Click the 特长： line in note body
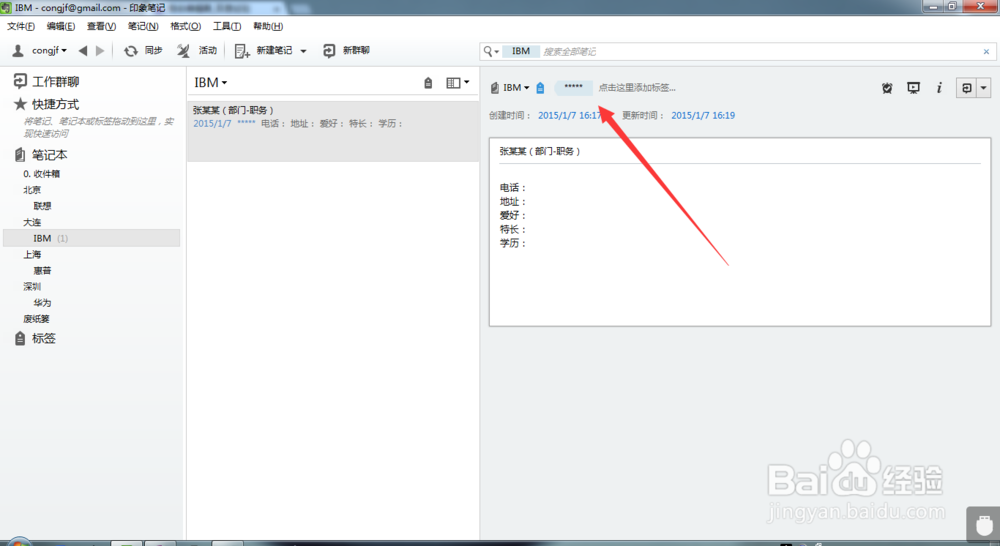The image size is (1000, 546). coord(513,230)
